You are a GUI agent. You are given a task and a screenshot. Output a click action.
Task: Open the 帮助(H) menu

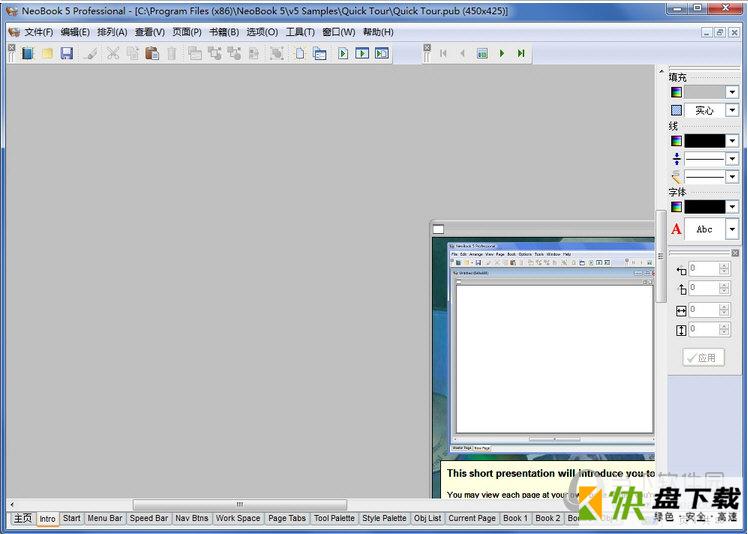point(378,32)
